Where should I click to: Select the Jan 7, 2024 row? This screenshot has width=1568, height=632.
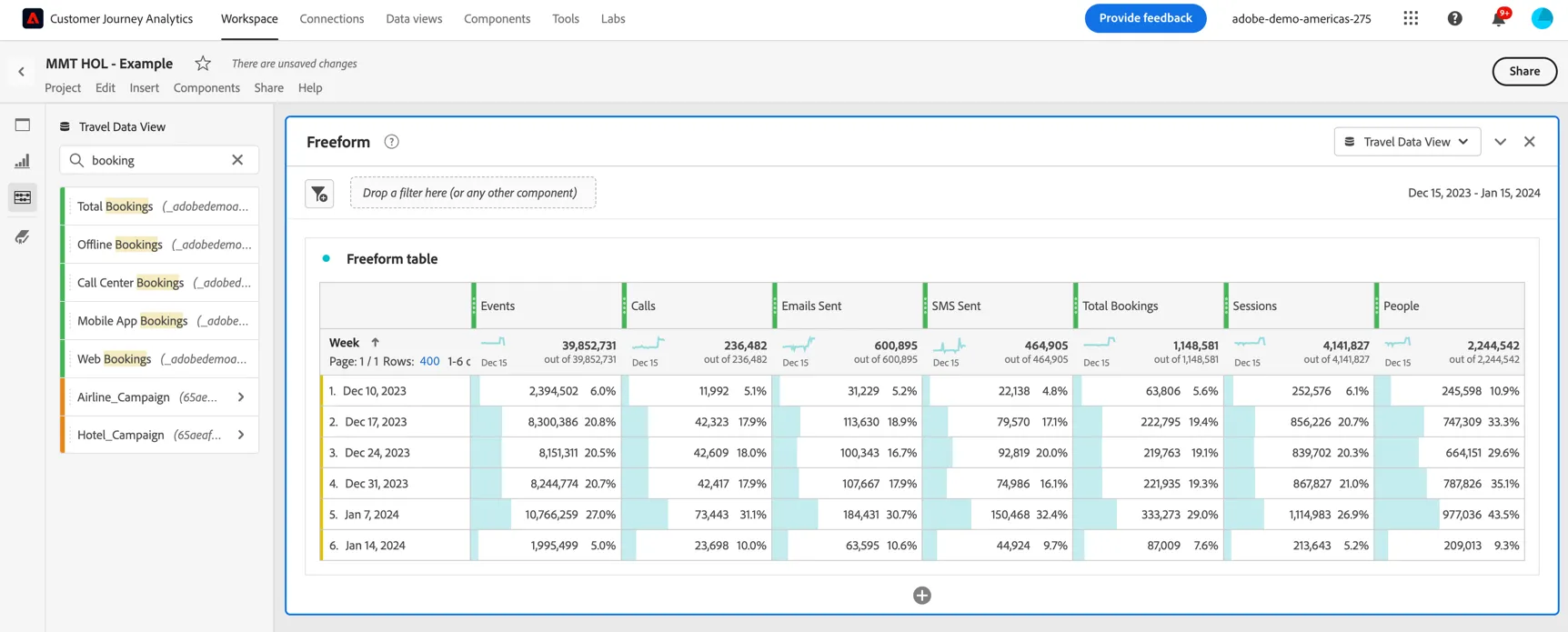pos(922,515)
